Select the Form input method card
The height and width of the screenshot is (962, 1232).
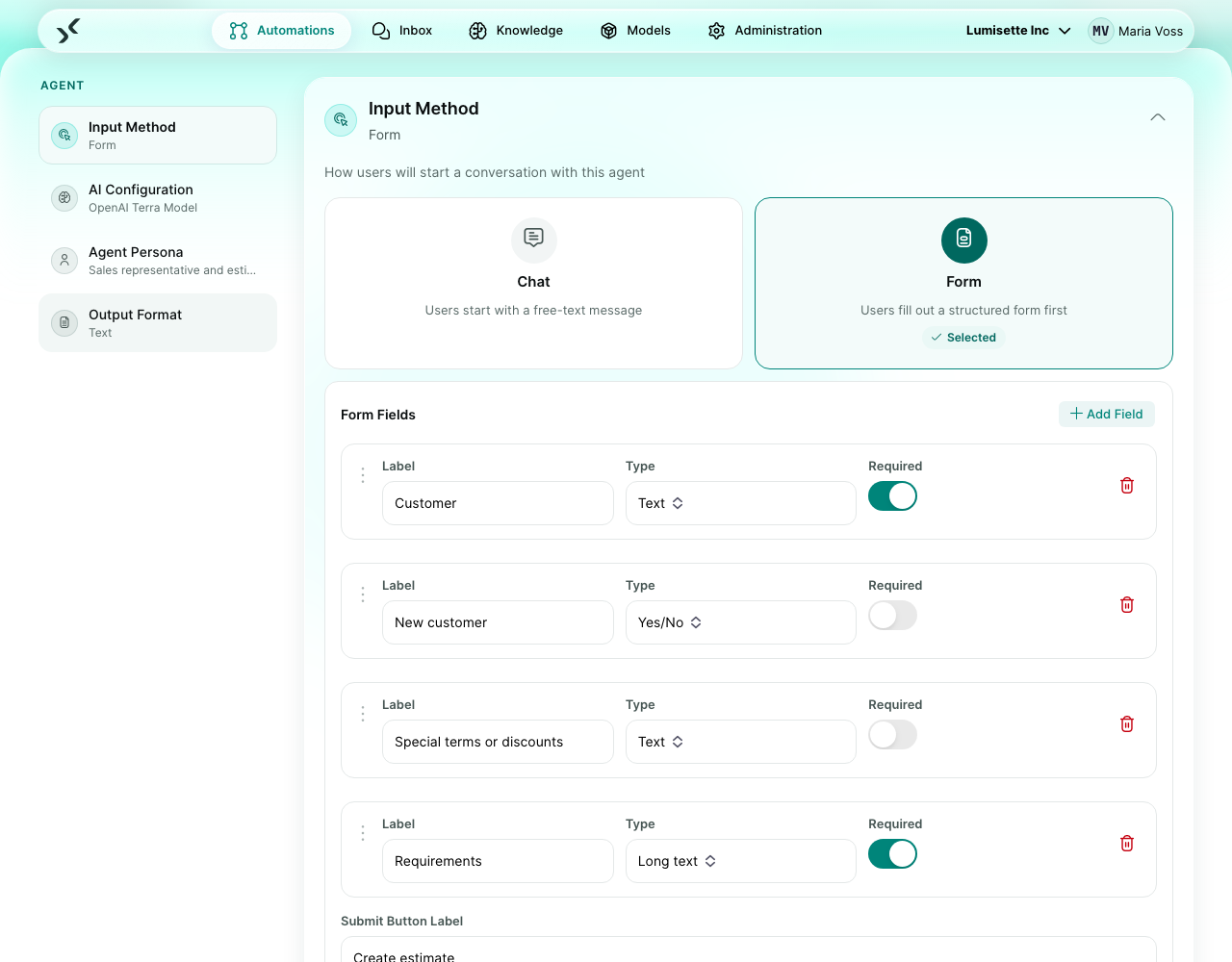(963, 283)
